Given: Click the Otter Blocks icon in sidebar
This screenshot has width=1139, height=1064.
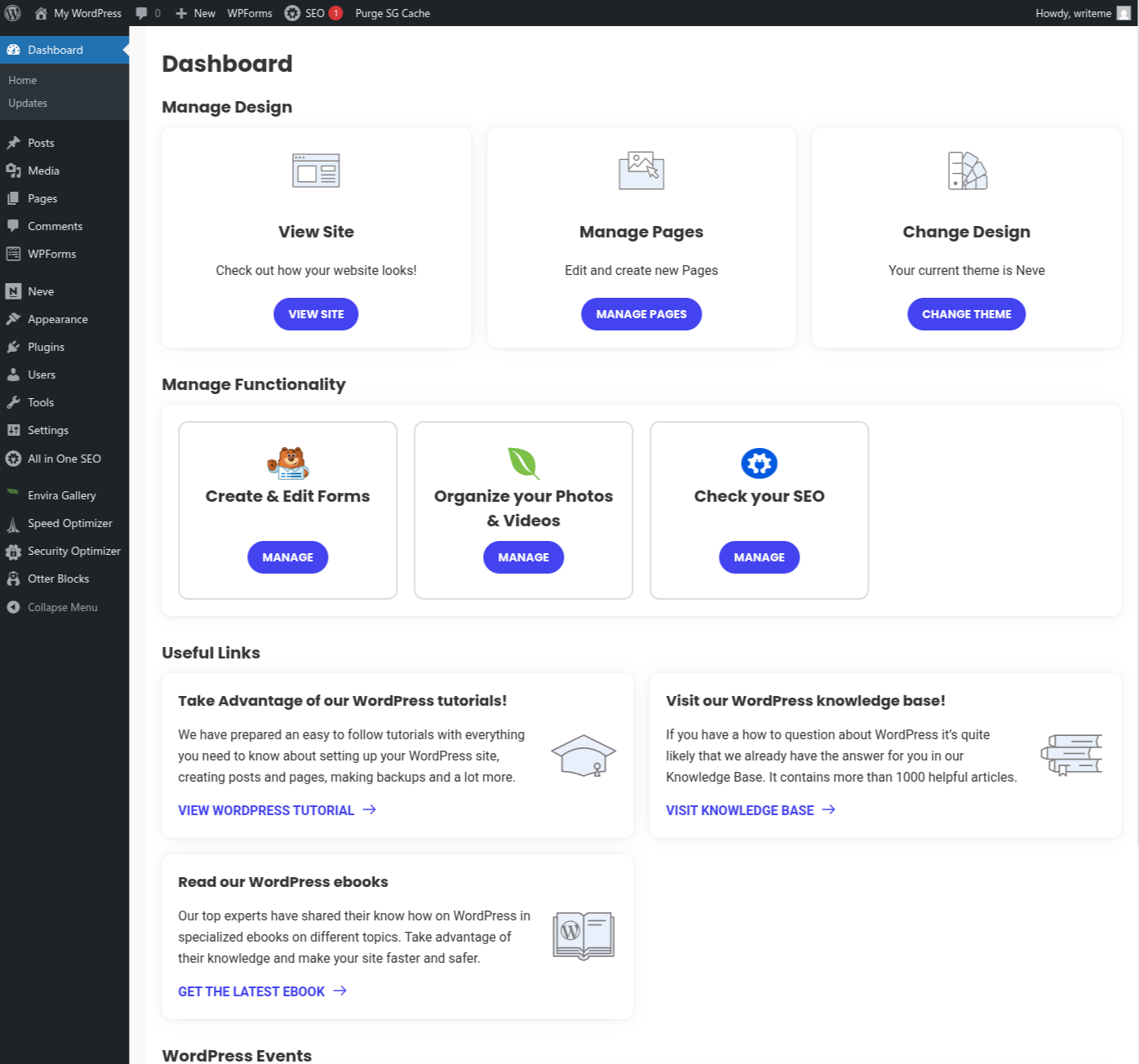Looking at the screenshot, I should click(14, 579).
